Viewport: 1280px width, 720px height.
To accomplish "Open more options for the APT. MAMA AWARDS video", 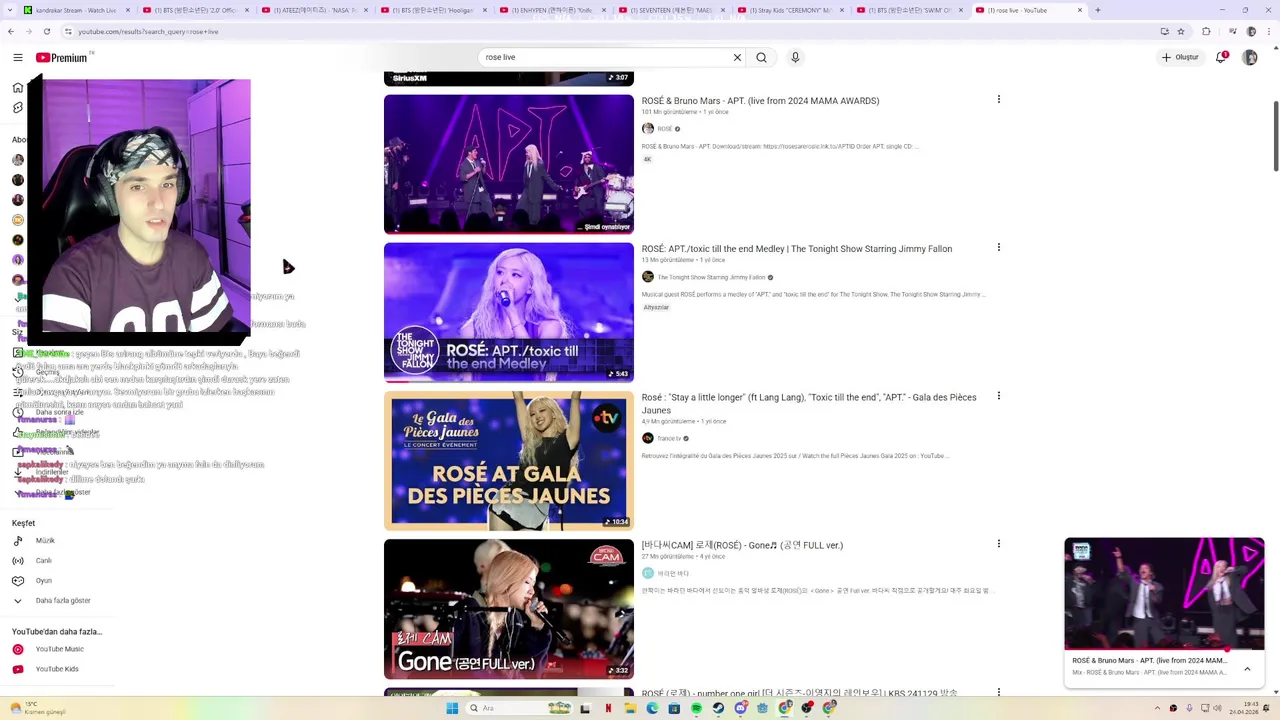I will pos(998,99).
